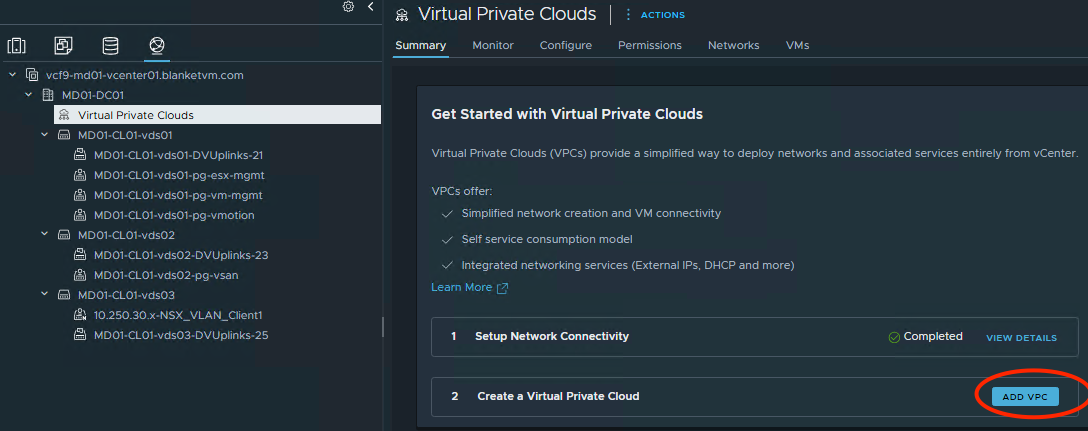Image resolution: width=1088 pixels, height=431 pixels.
Task: Click VIEW DETAILS for Setup Network Connectivity
Action: coord(1021,338)
